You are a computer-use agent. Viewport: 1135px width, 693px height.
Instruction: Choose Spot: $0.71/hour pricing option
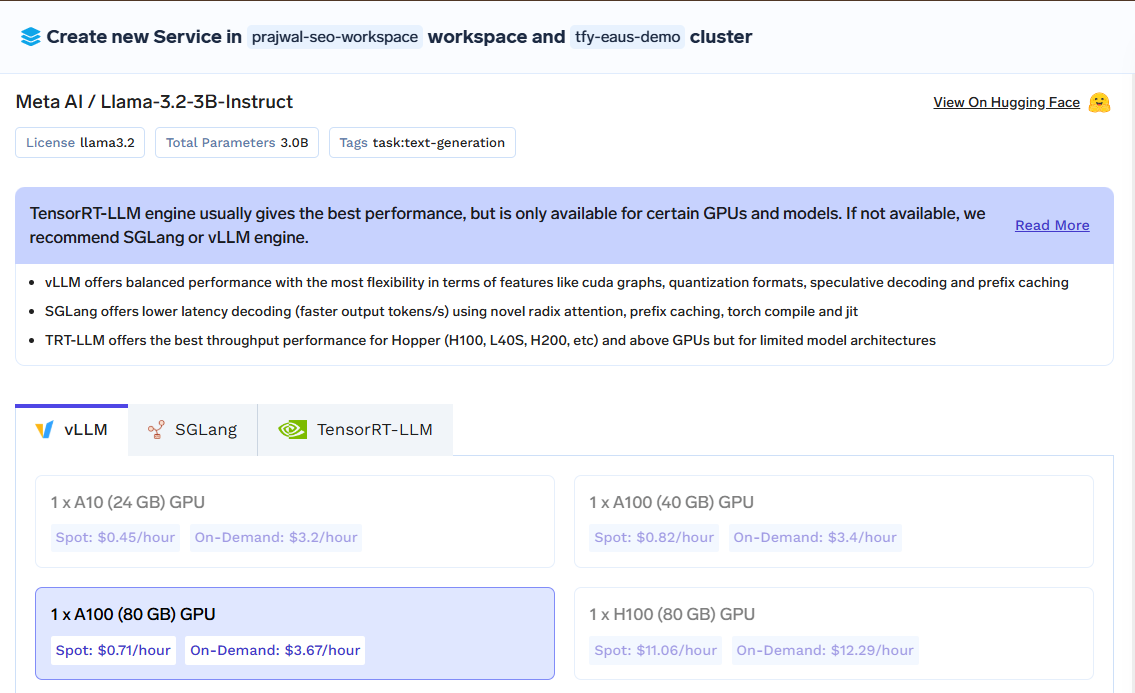(113, 650)
